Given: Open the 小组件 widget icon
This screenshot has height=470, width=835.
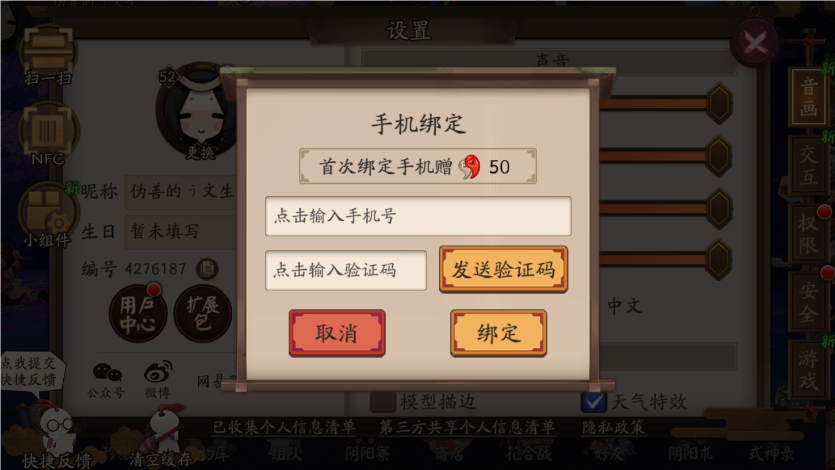Looking at the screenshot, I should tap(48, 215).
